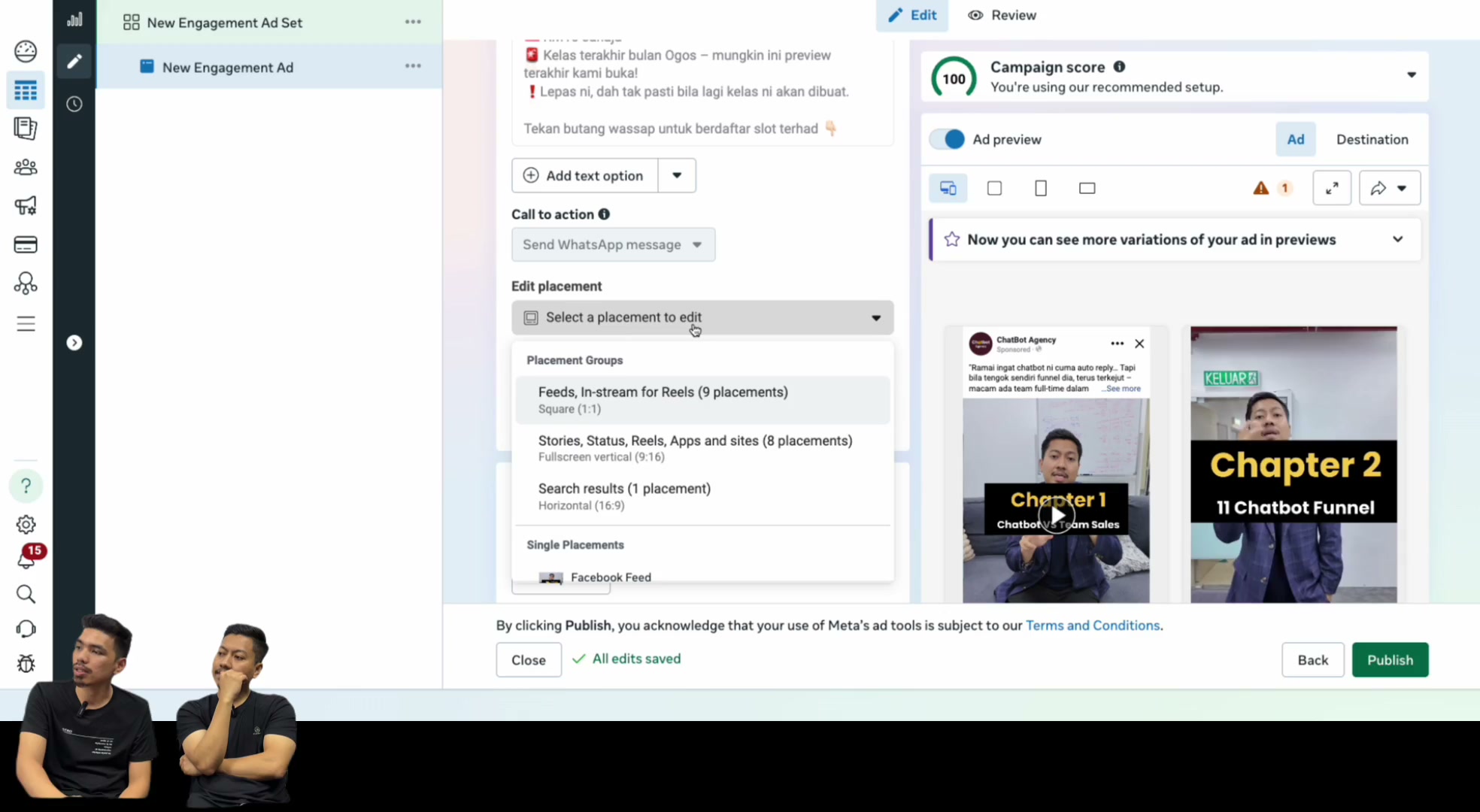Screen dimensions: 1480x812
Task: Select the square preview format
Action: click(x=994, y=188)
